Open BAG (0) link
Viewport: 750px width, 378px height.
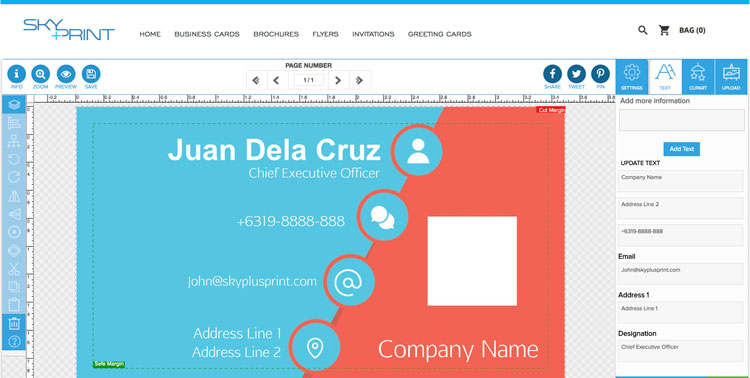pyautogui.click(x=692, y=30)
